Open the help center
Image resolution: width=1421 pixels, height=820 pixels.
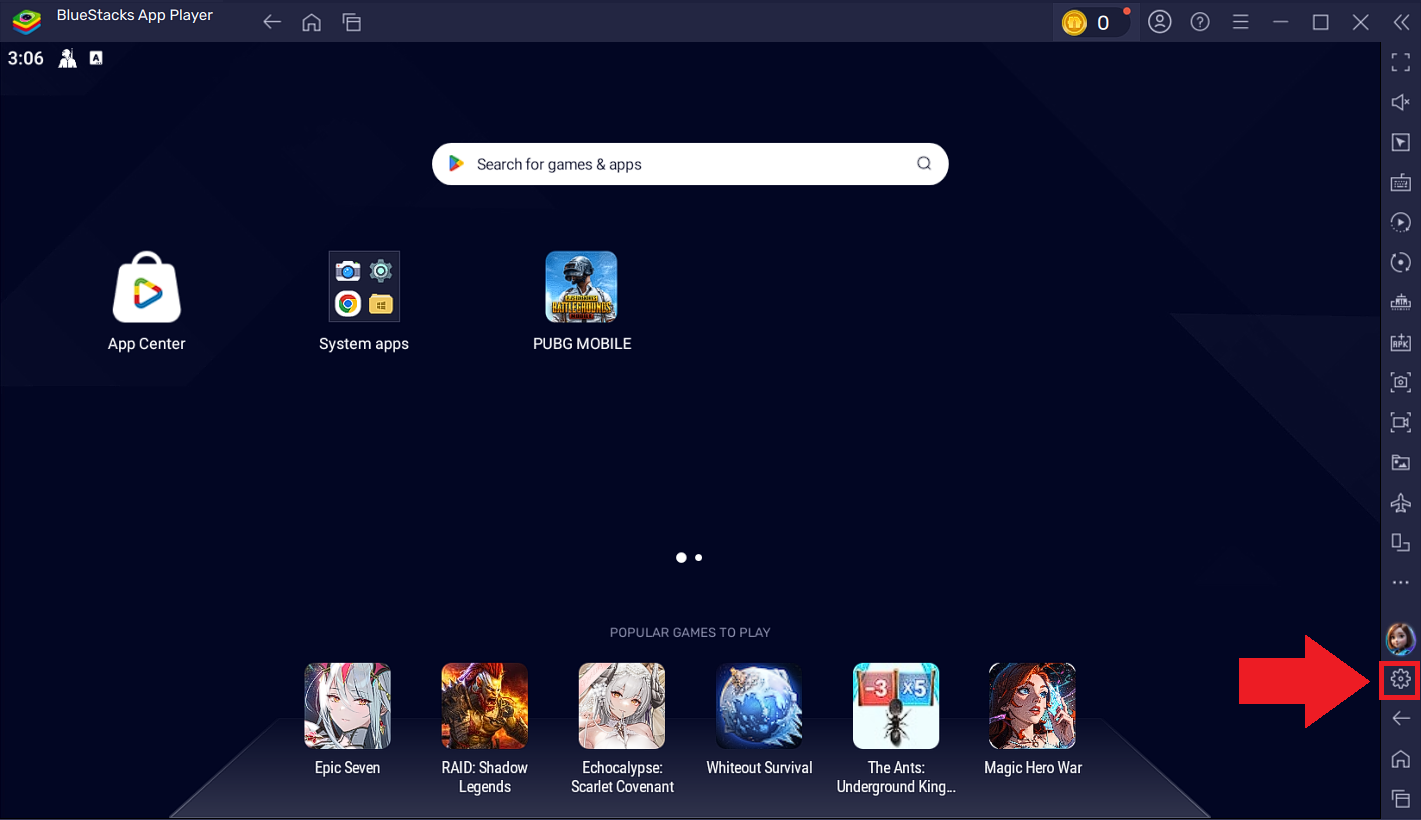[x=1199, y=21]
